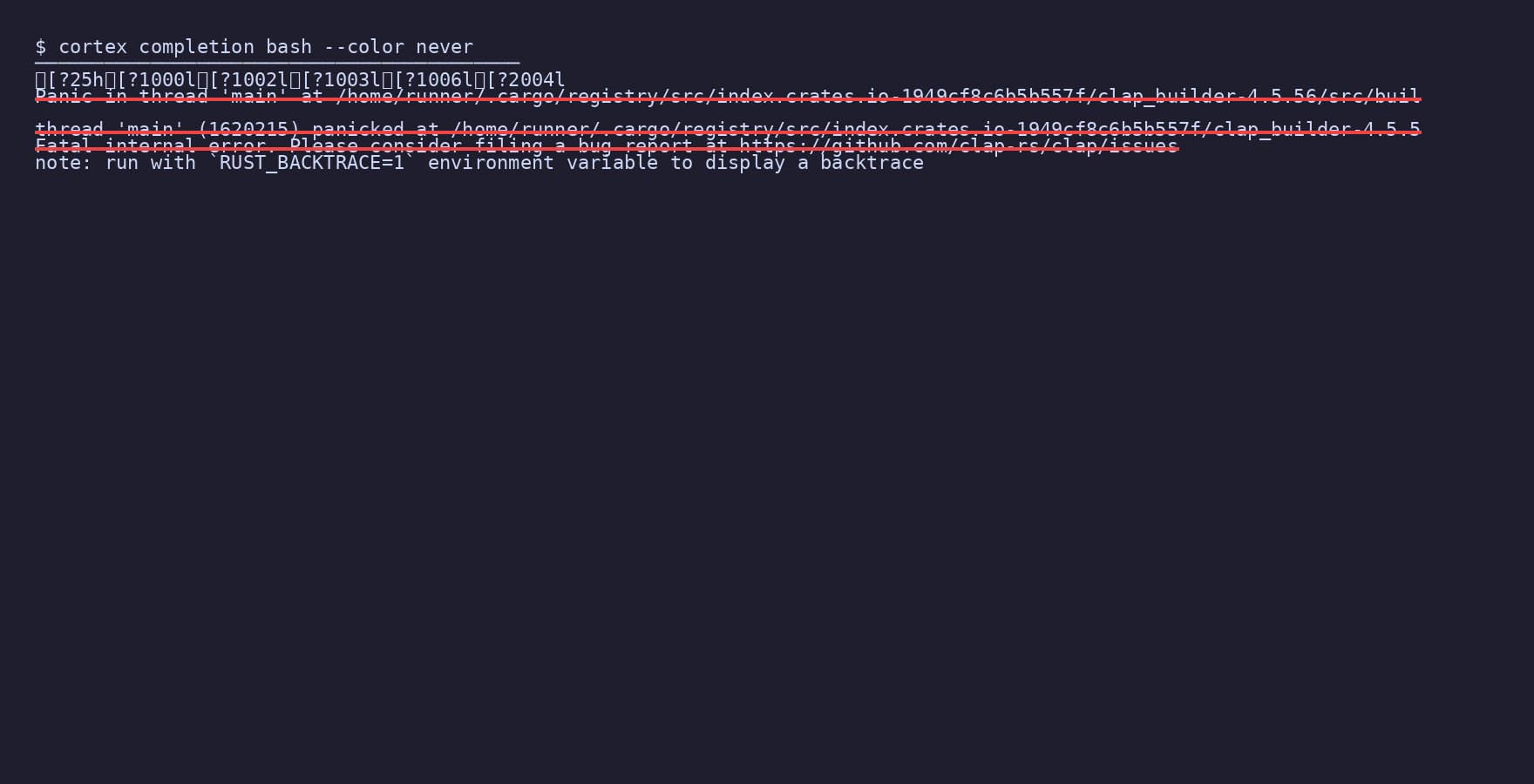Click the word 'cortex' in the command
1534x784 pixels.
[x=92, y=47]
